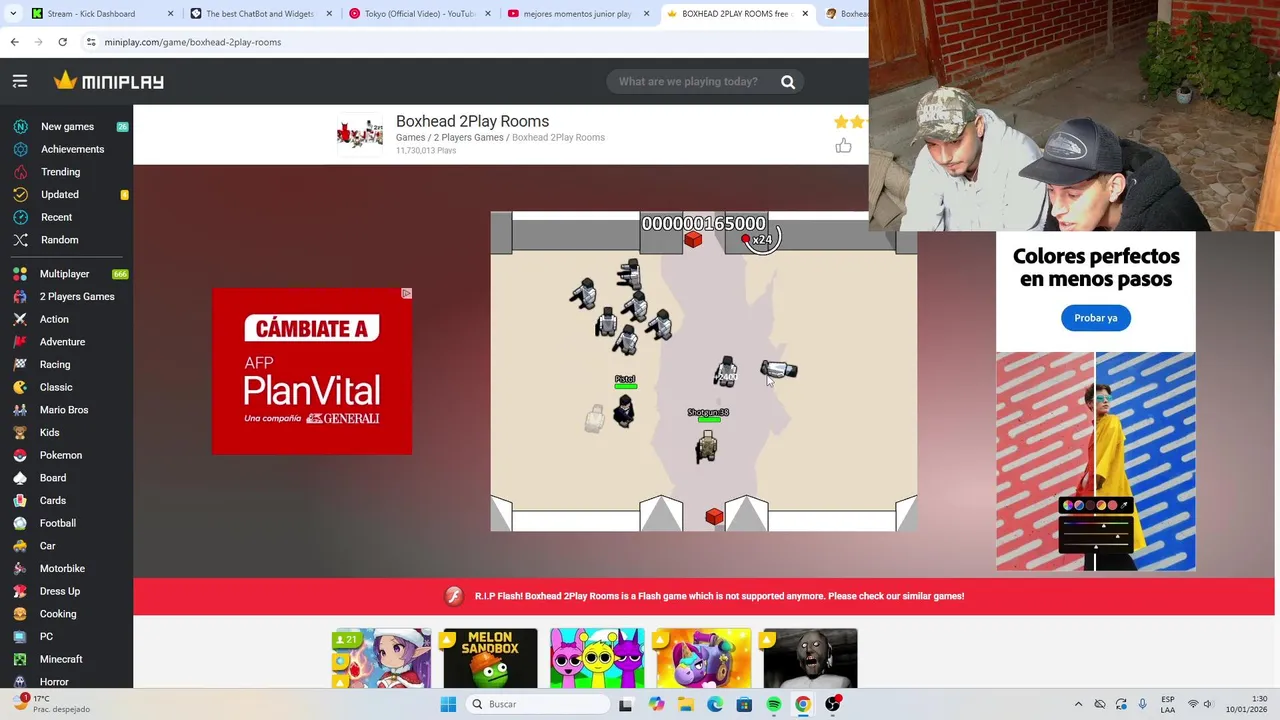The width and height of the screenshot is (1280, 720).
Task: Click the Cooking category icon
Action: click(x=20, y=614)
